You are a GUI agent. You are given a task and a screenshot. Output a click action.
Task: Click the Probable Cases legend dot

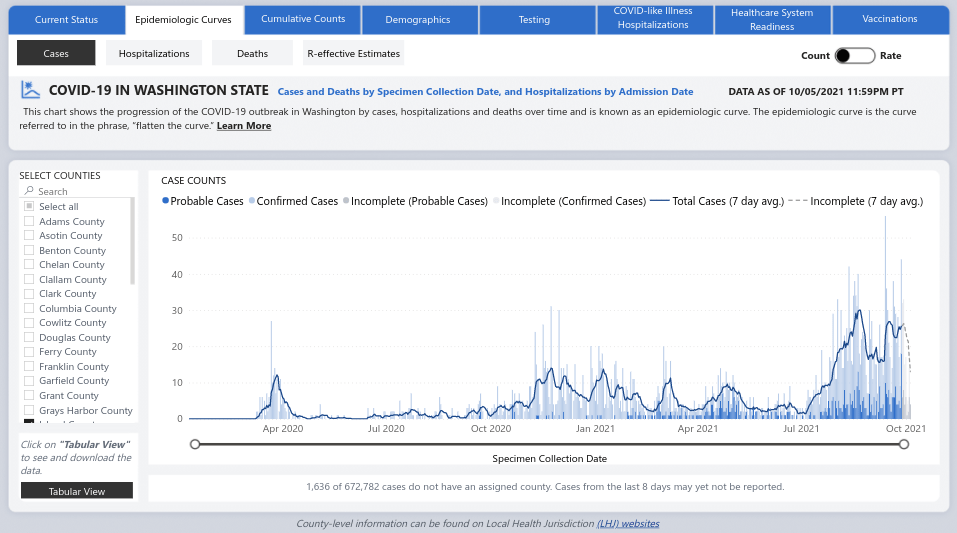click(x=165, y=201)
